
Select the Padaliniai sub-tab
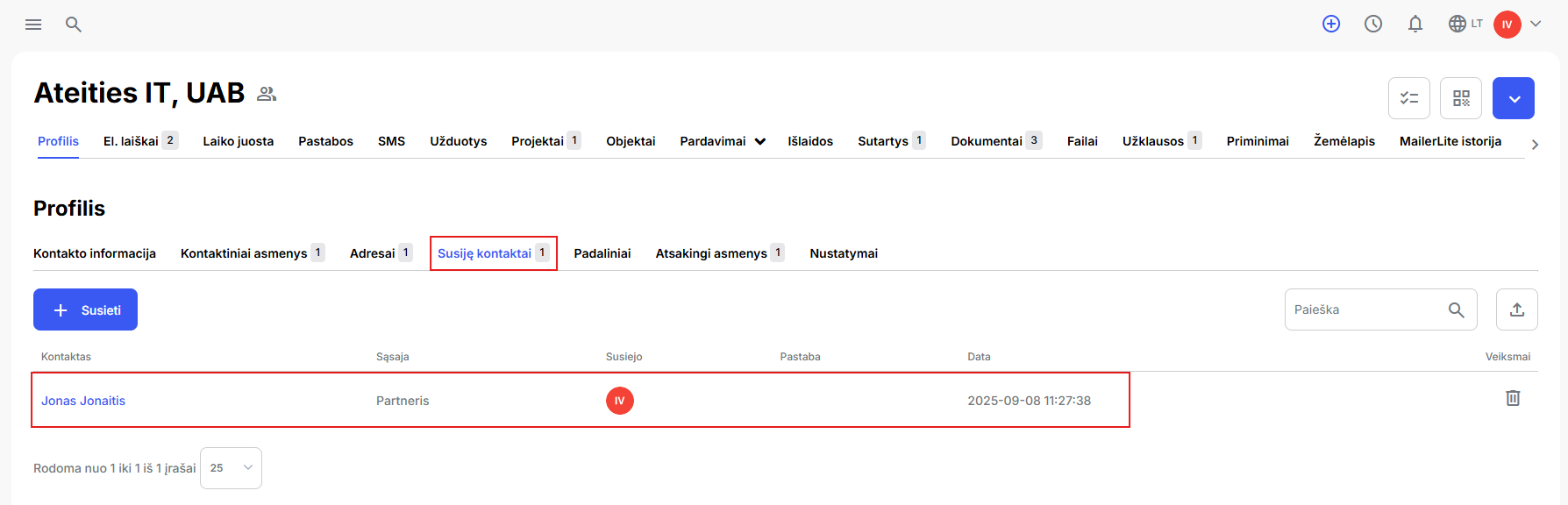tap(602, 253)
